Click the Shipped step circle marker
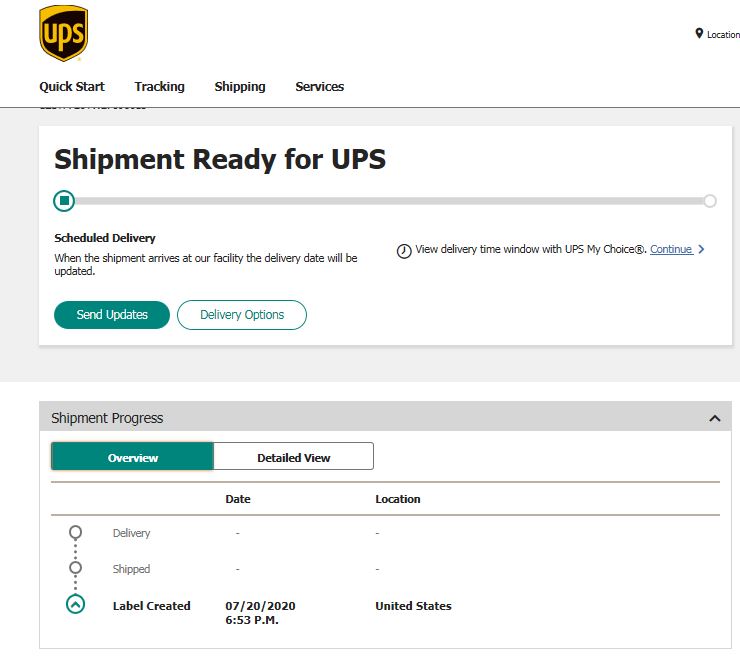Screen dimensions: 740x666 click(75, 568)
